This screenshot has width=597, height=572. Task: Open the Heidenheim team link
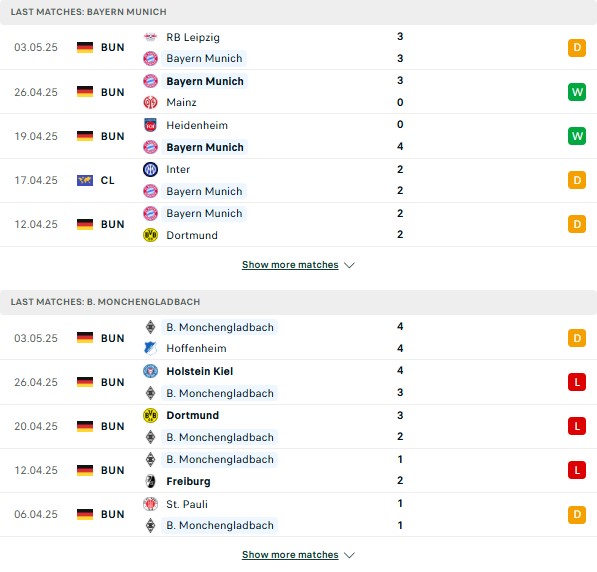197,125
